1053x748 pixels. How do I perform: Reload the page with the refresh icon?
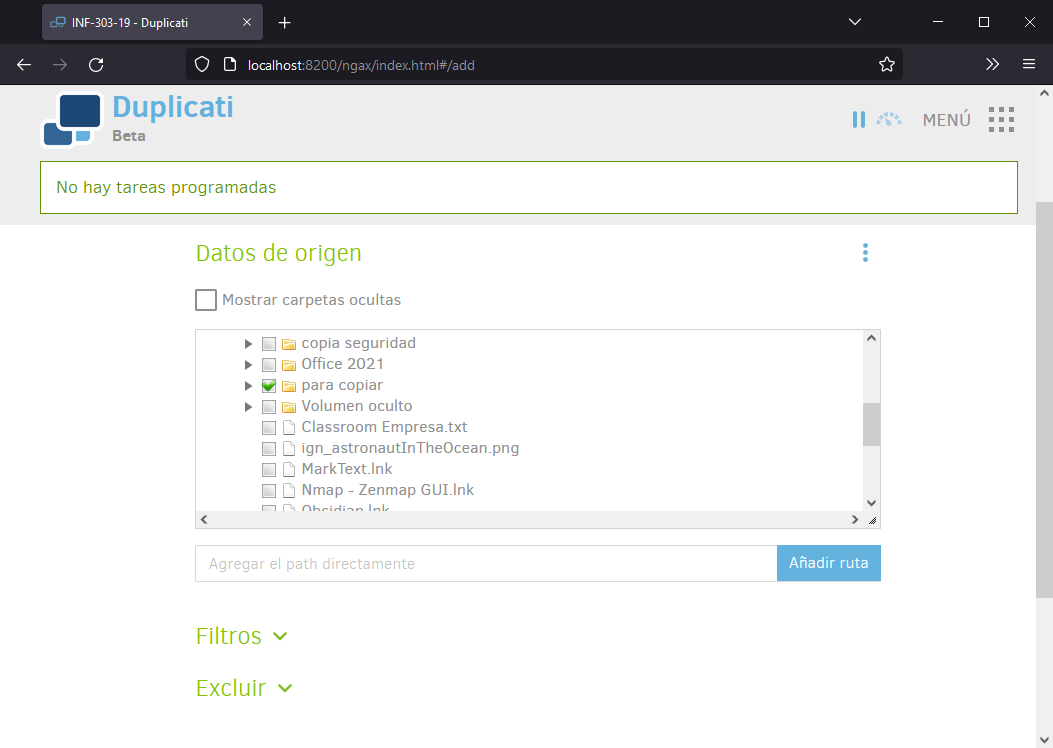point(96,64)
